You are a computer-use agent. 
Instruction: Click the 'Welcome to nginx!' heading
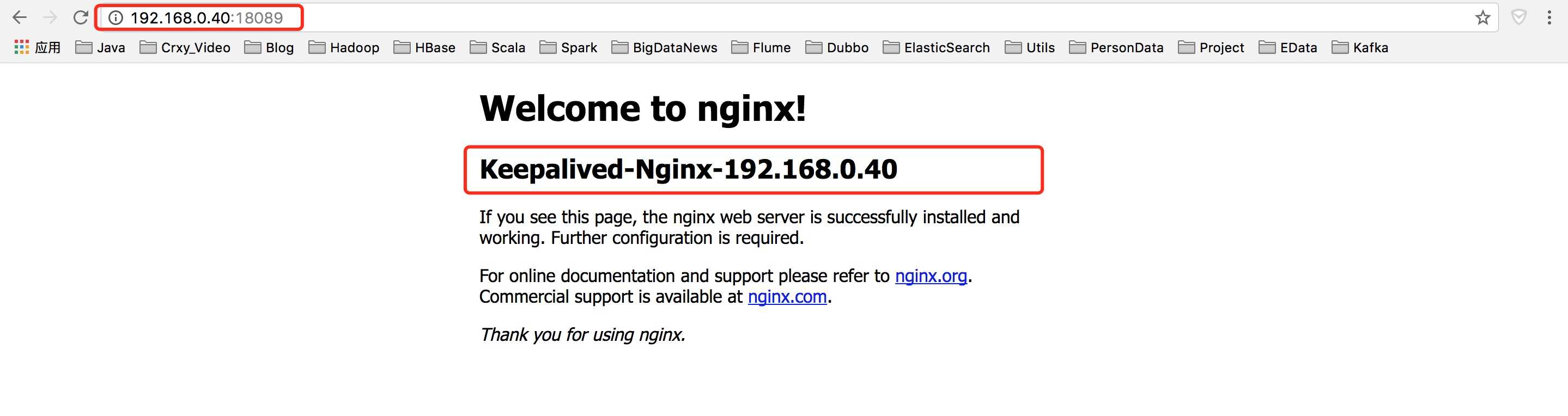tap(643, 108)
